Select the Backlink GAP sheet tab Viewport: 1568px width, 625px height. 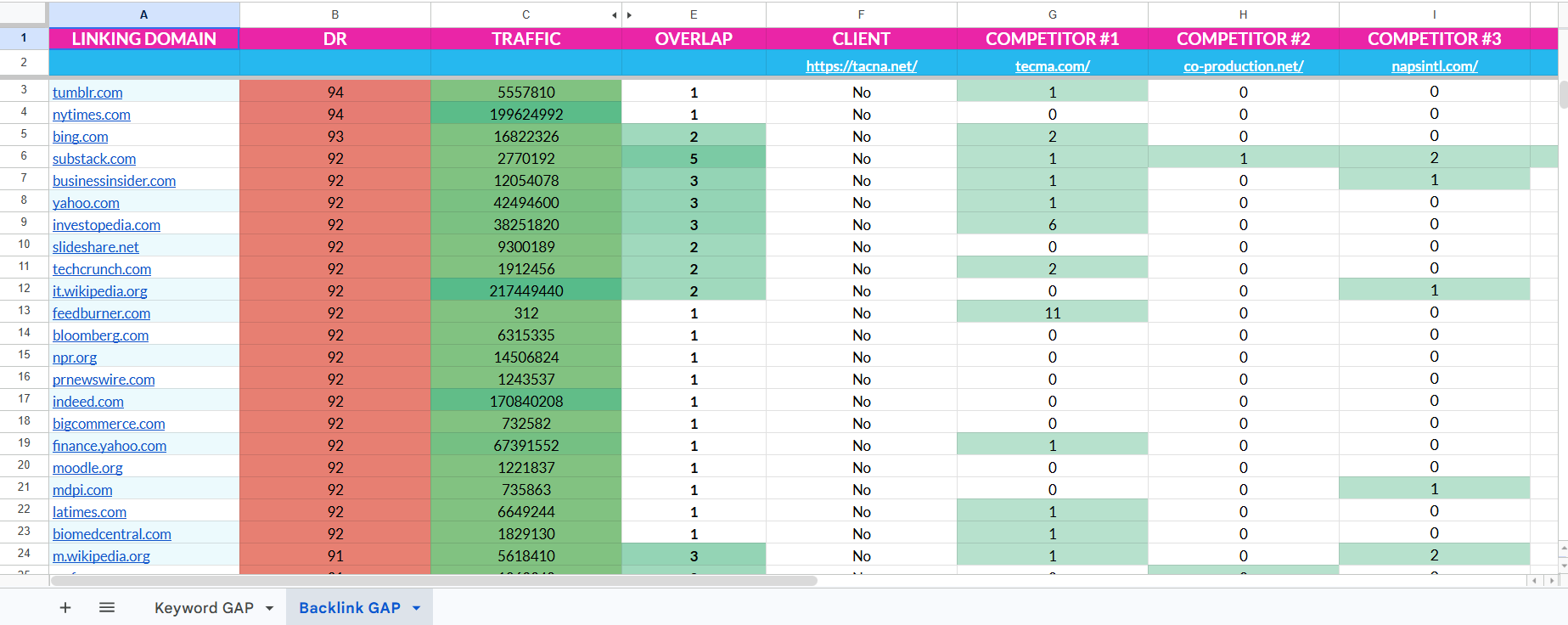pos(350,608)
